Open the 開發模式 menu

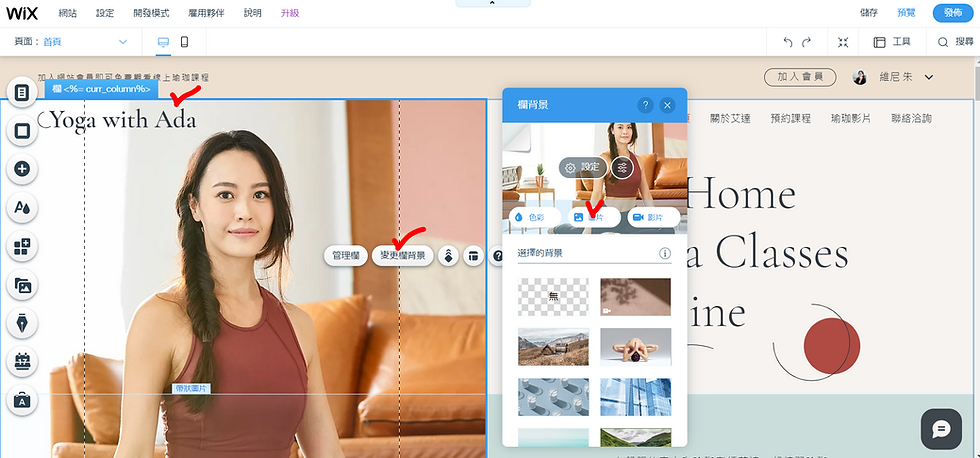(x=151, y=13)
